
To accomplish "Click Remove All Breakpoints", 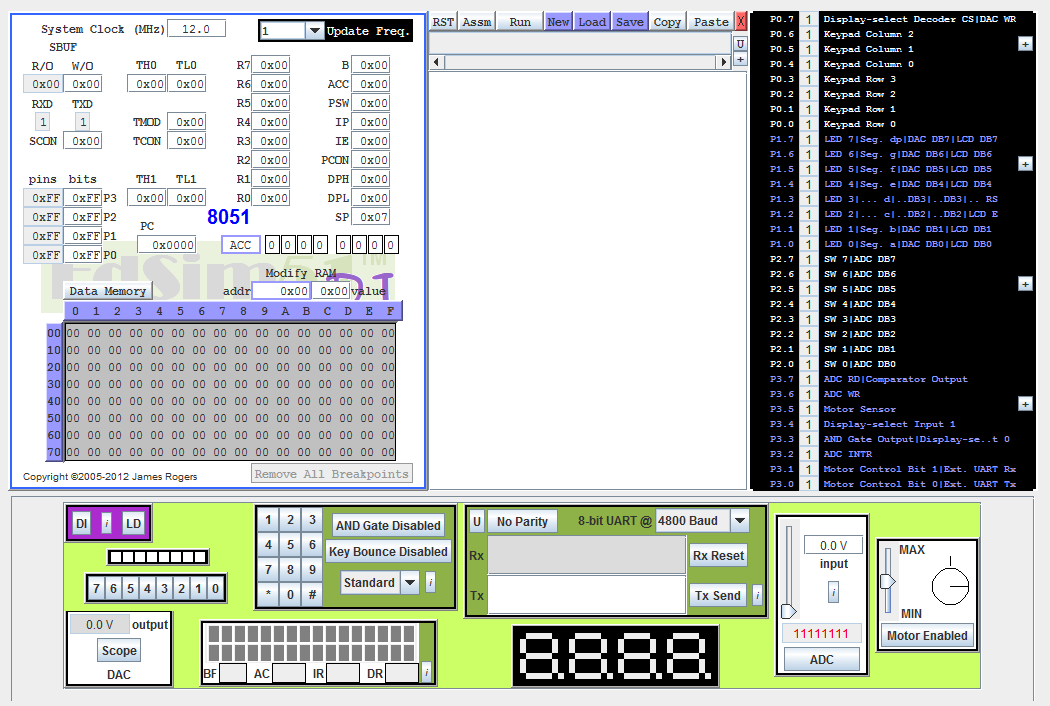I will (x=331, y=474).
